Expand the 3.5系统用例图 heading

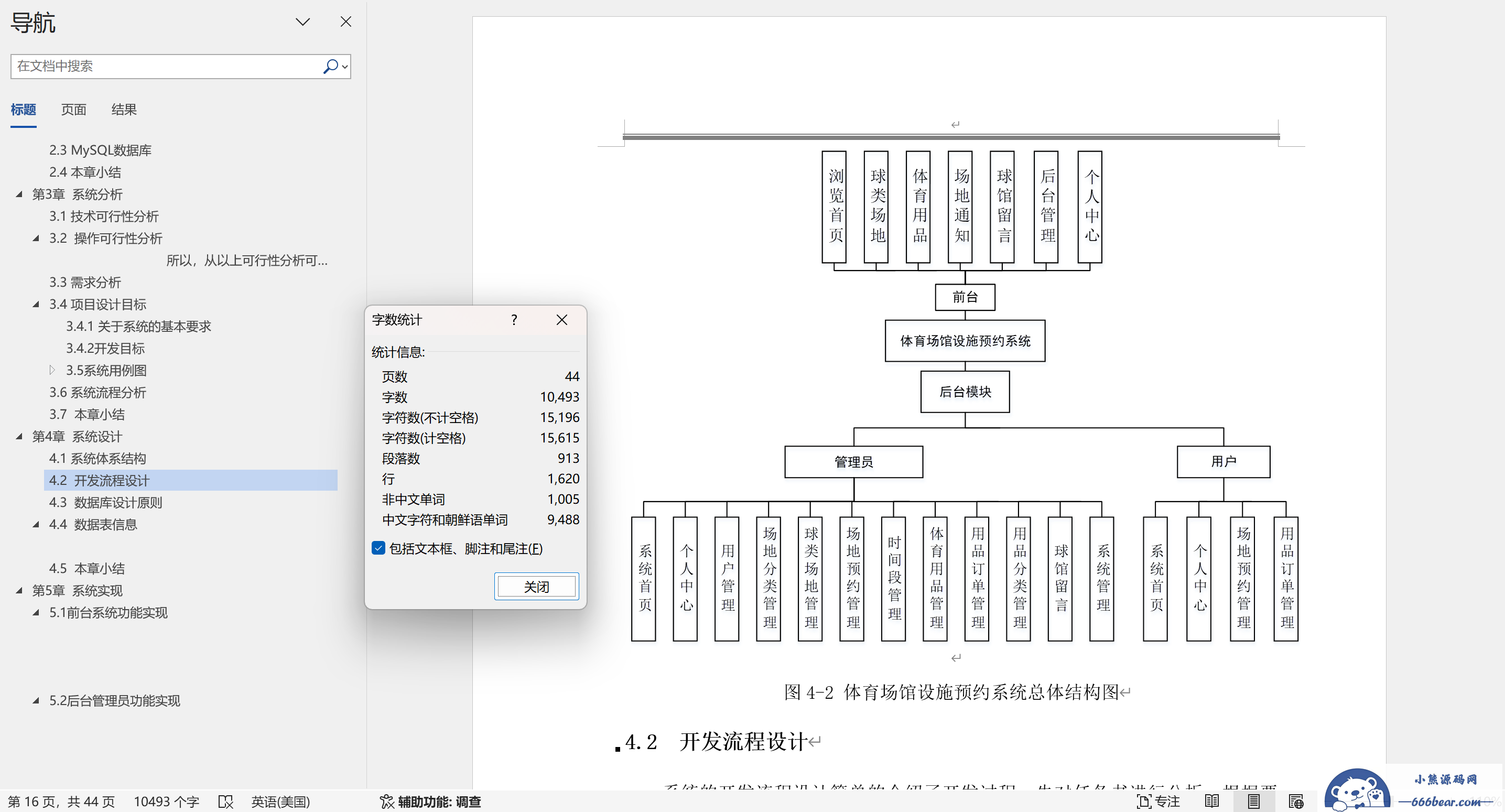tap(52, 371)
